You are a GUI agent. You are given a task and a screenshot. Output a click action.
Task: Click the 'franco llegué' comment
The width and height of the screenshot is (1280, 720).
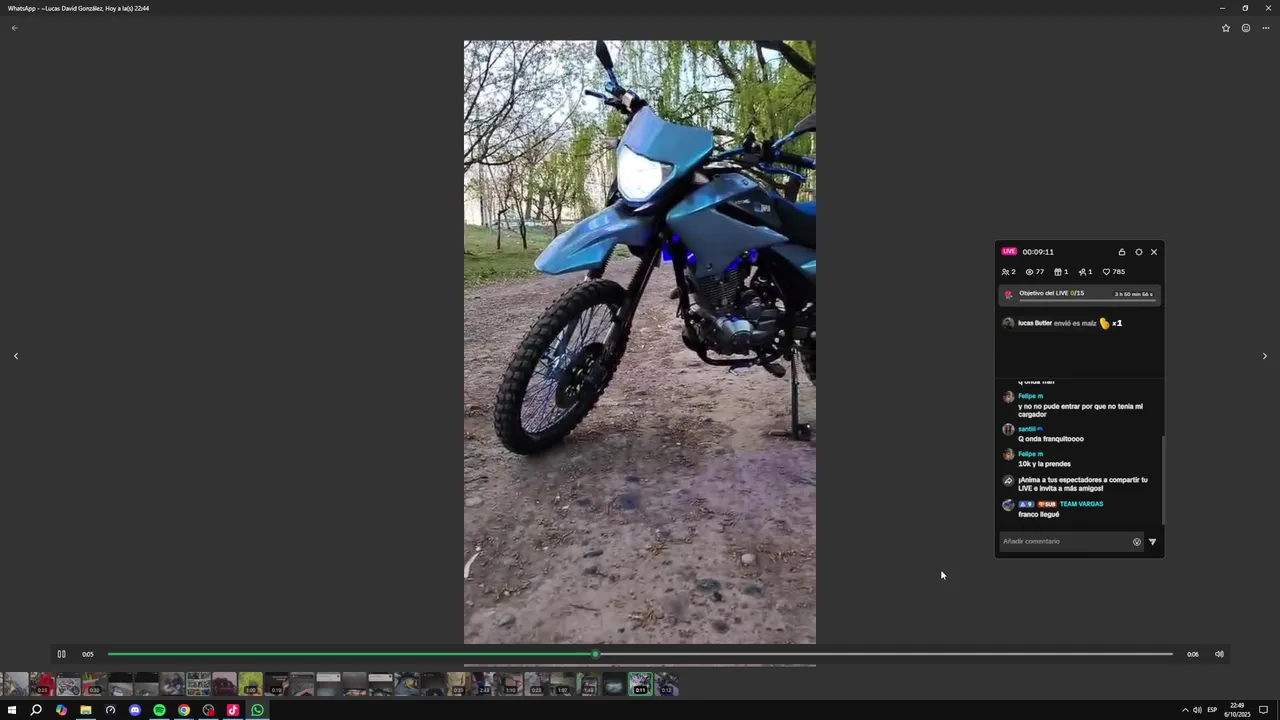(x=1038, y=514)
